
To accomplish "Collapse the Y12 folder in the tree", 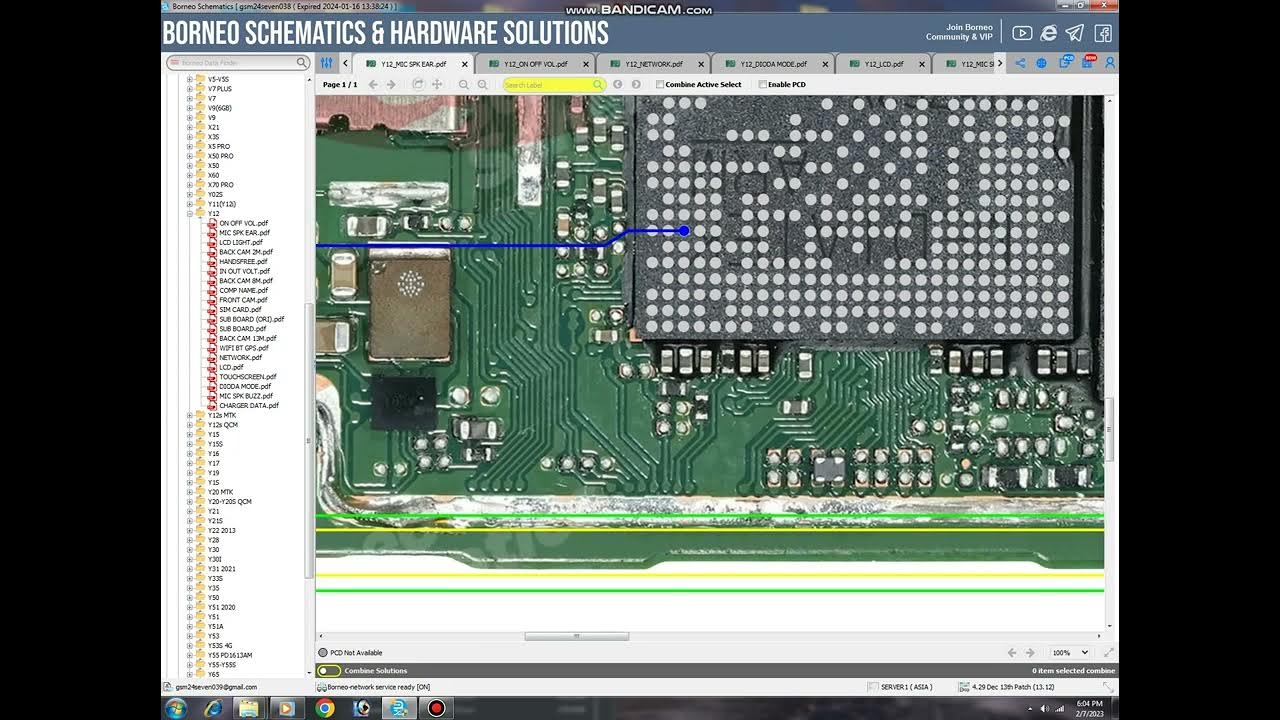I will pyautogui.click(x=190, y=214).
